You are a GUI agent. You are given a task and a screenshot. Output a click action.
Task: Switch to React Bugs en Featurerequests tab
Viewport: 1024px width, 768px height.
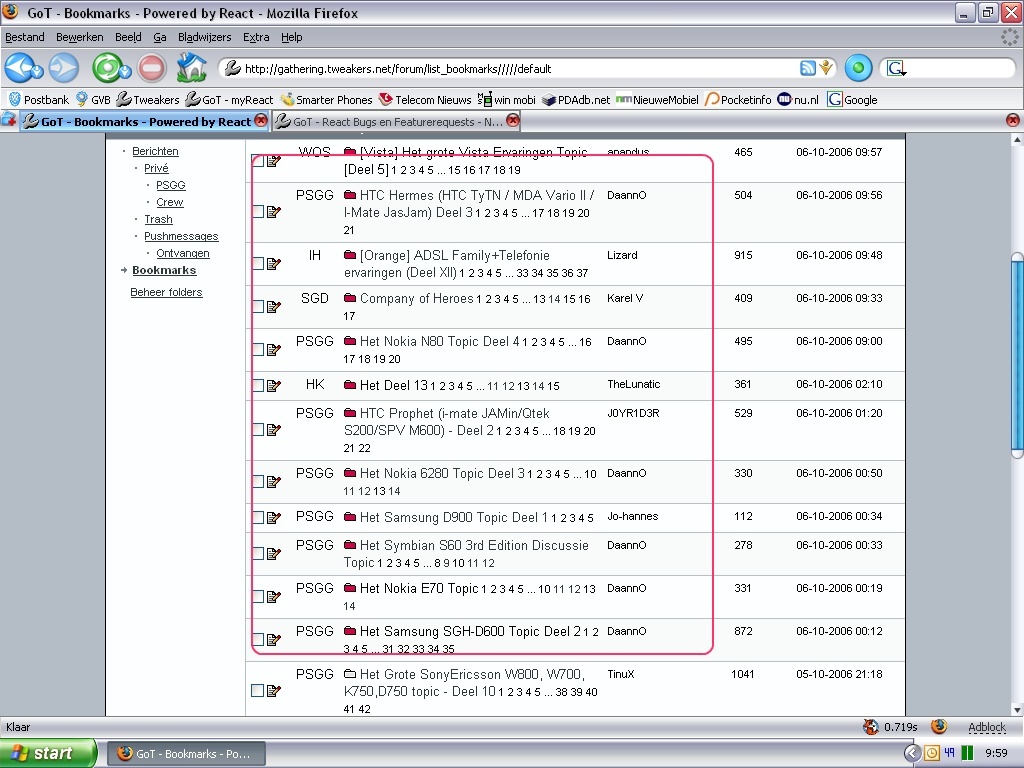(397, 121)
